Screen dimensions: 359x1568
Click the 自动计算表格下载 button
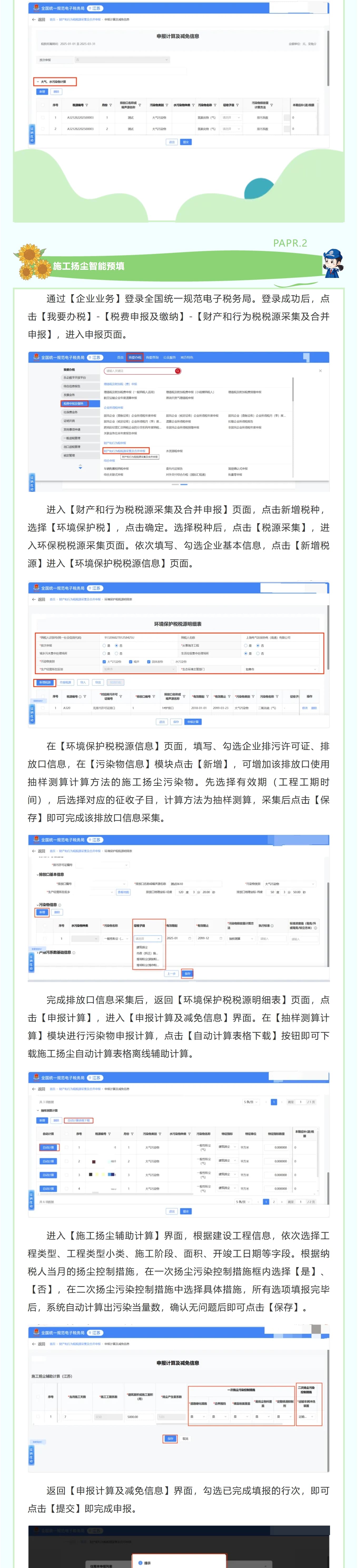[x=78, y=1121]
